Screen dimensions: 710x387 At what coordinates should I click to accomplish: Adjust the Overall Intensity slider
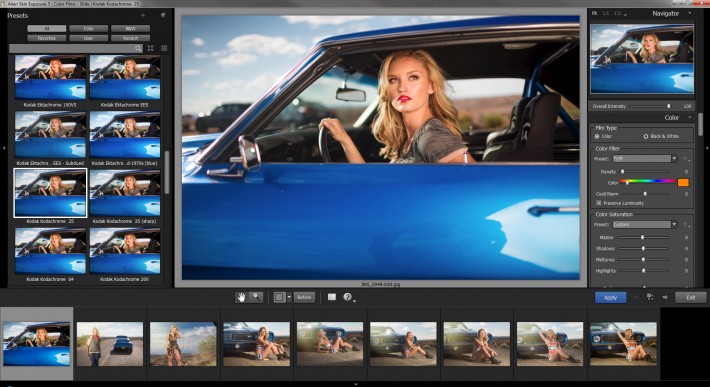pyautogui.click(x=649, y=106)
